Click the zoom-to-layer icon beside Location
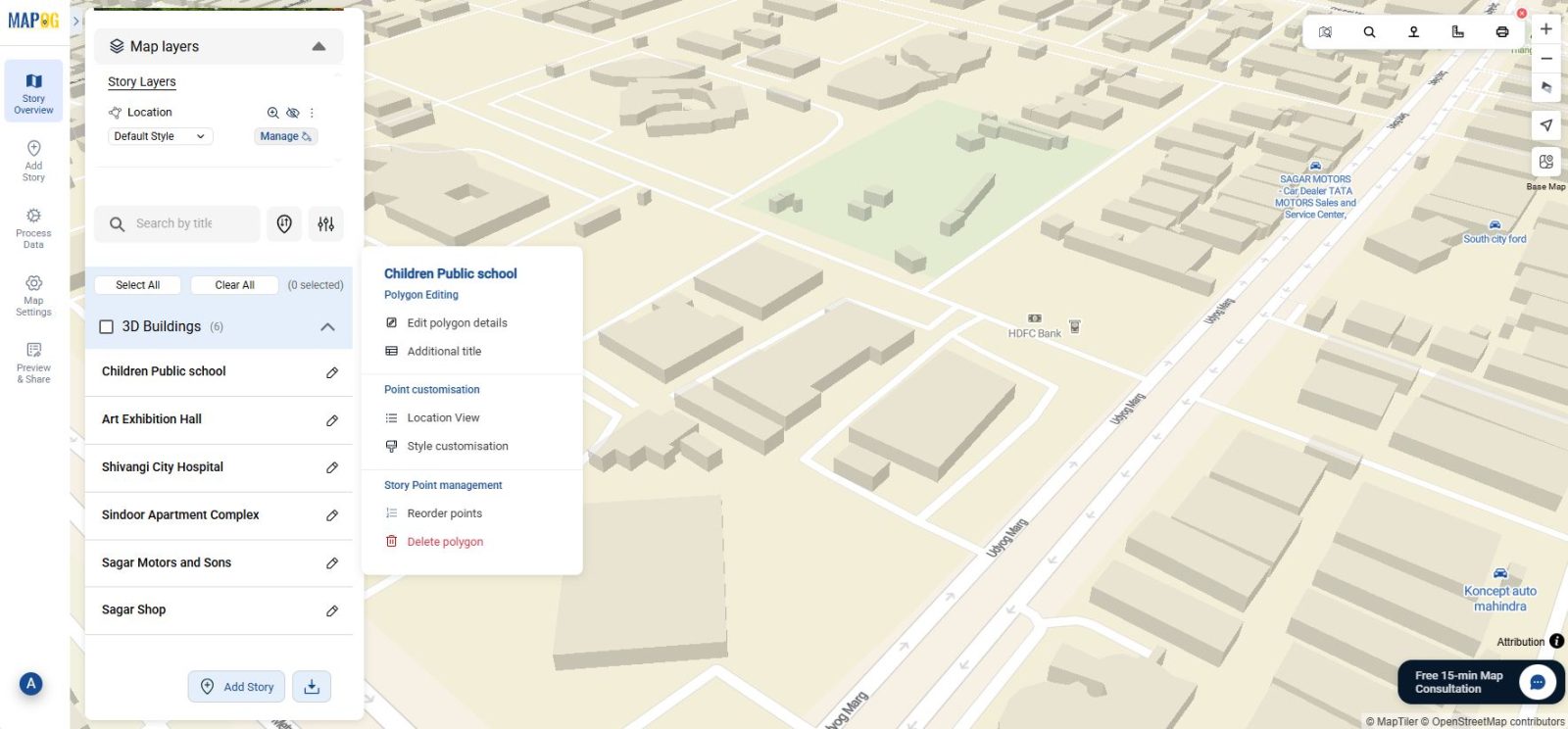This screenshot has width=1568, height=729. pos(273,113)
